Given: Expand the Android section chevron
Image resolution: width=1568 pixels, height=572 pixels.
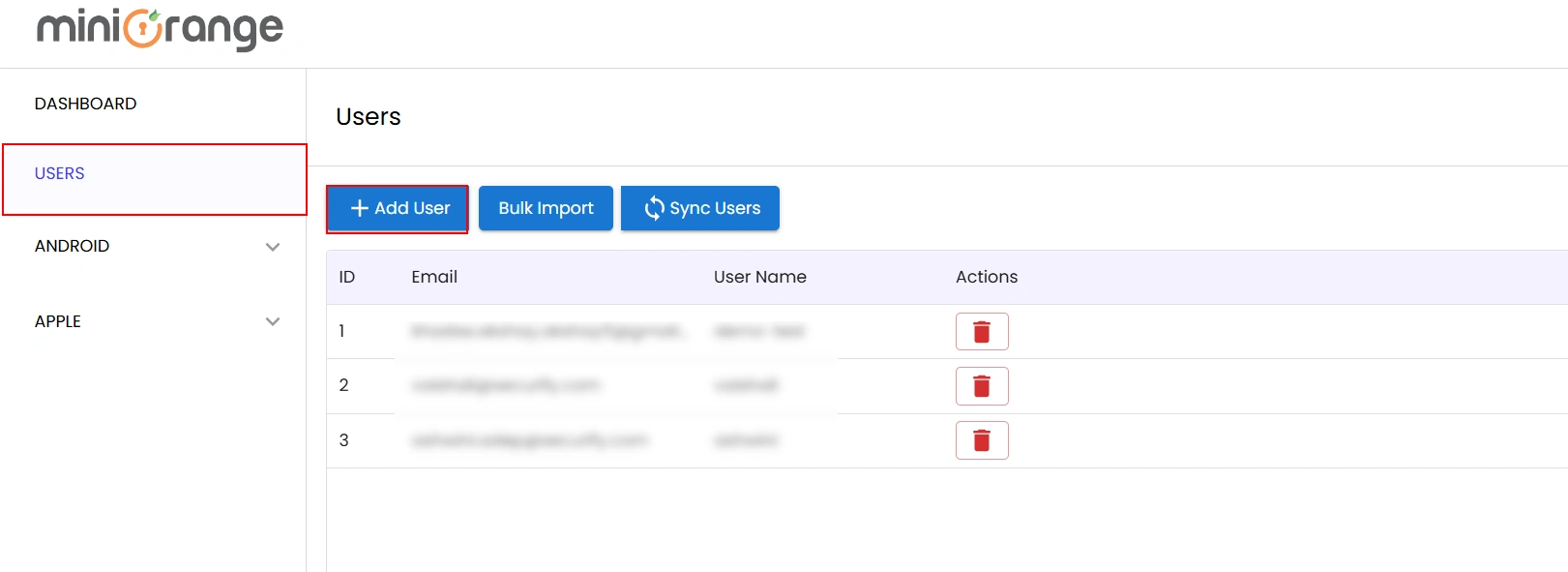Looking at the screenshot, I should (273, 247).
